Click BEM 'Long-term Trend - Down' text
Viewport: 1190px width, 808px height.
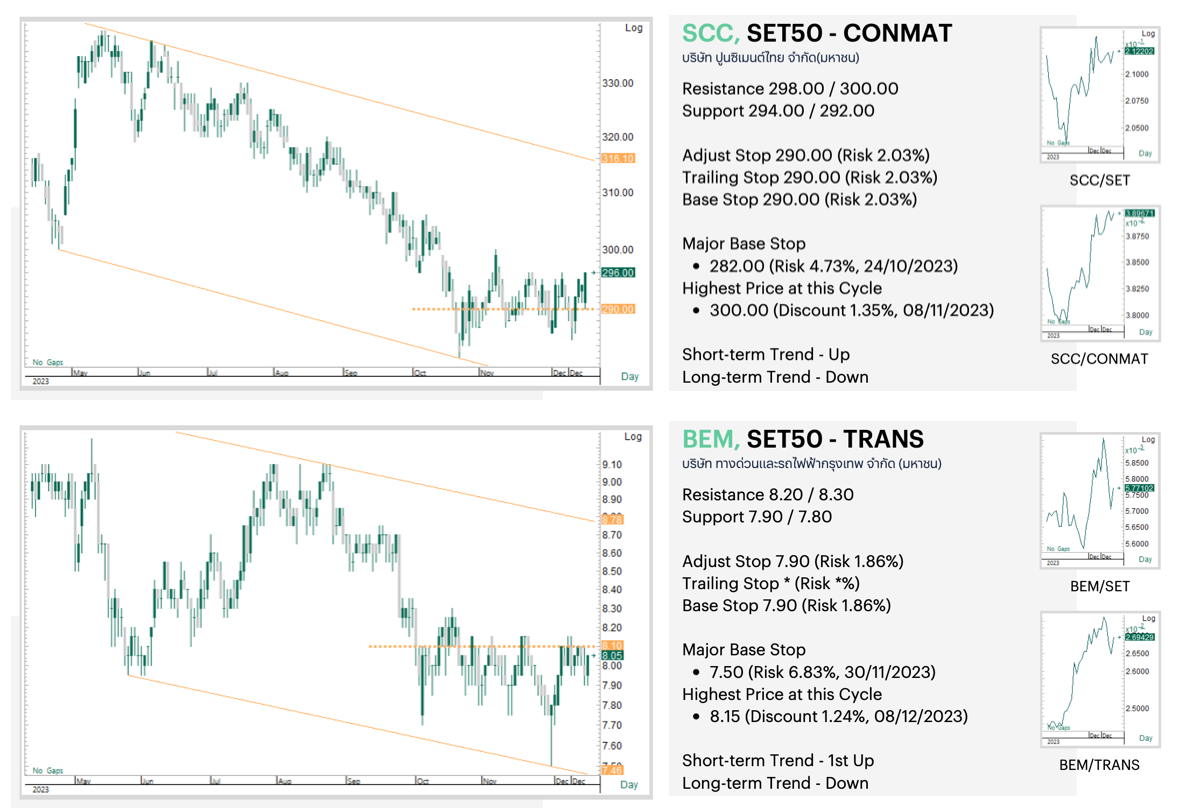775,783
